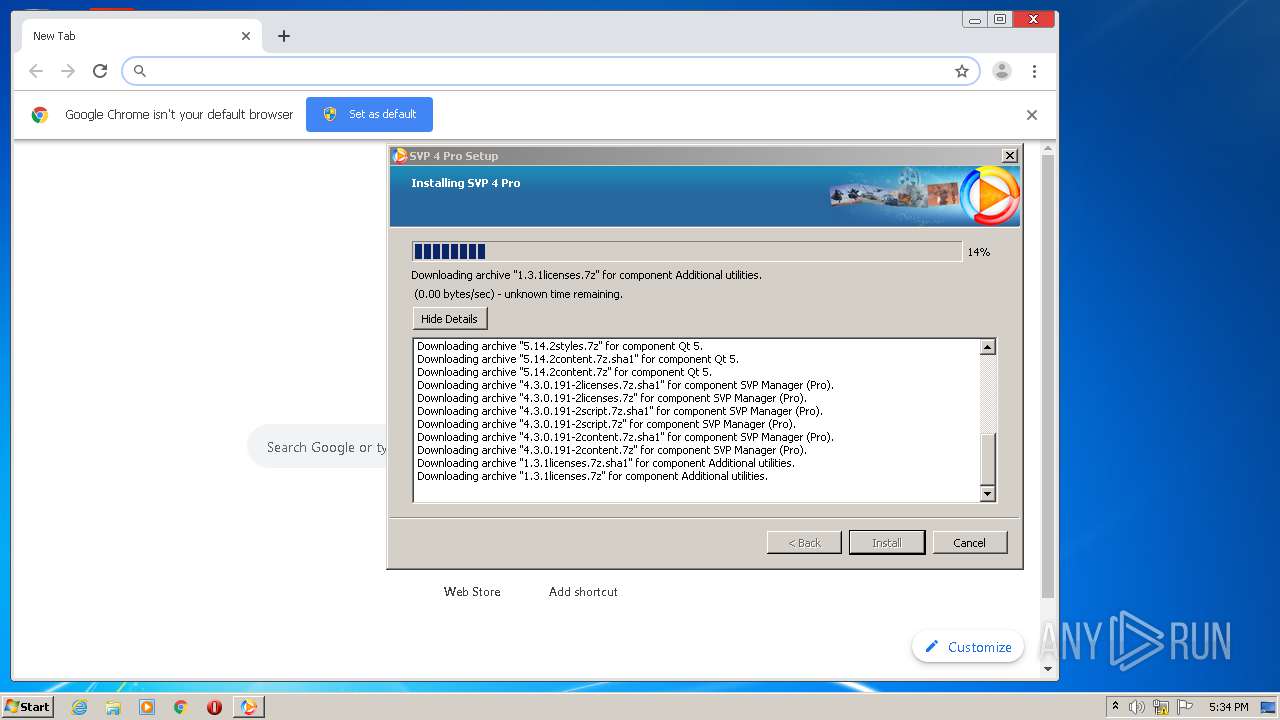This screenshot has height=720, width=1280.
Task: Click Chrome forward navigation arrow
Action: tap(68, 71)
